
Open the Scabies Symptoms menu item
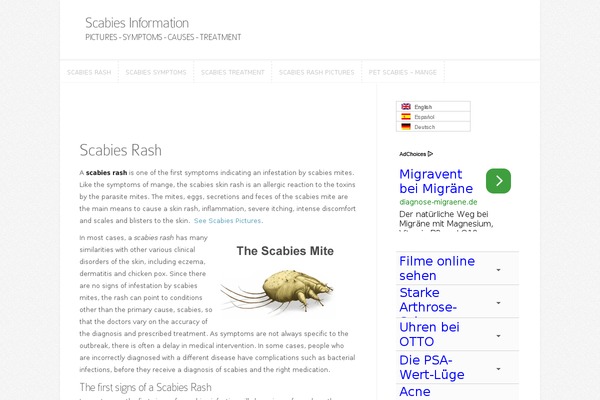(x=156, y=72)
